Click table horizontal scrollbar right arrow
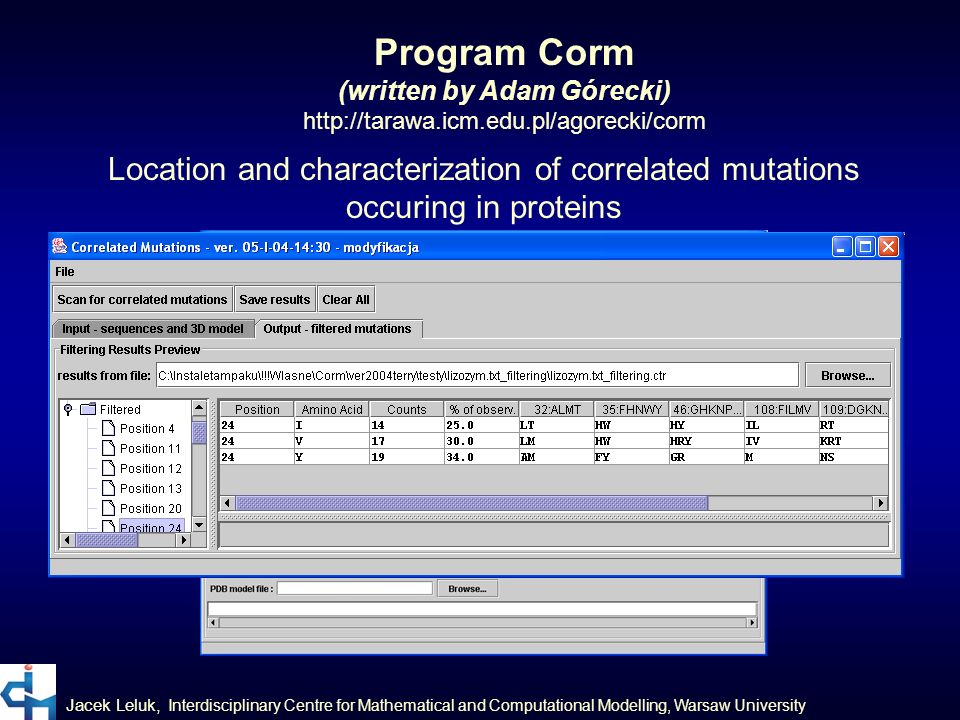Screen dimensions: 960x720 [x=880, y=503]
